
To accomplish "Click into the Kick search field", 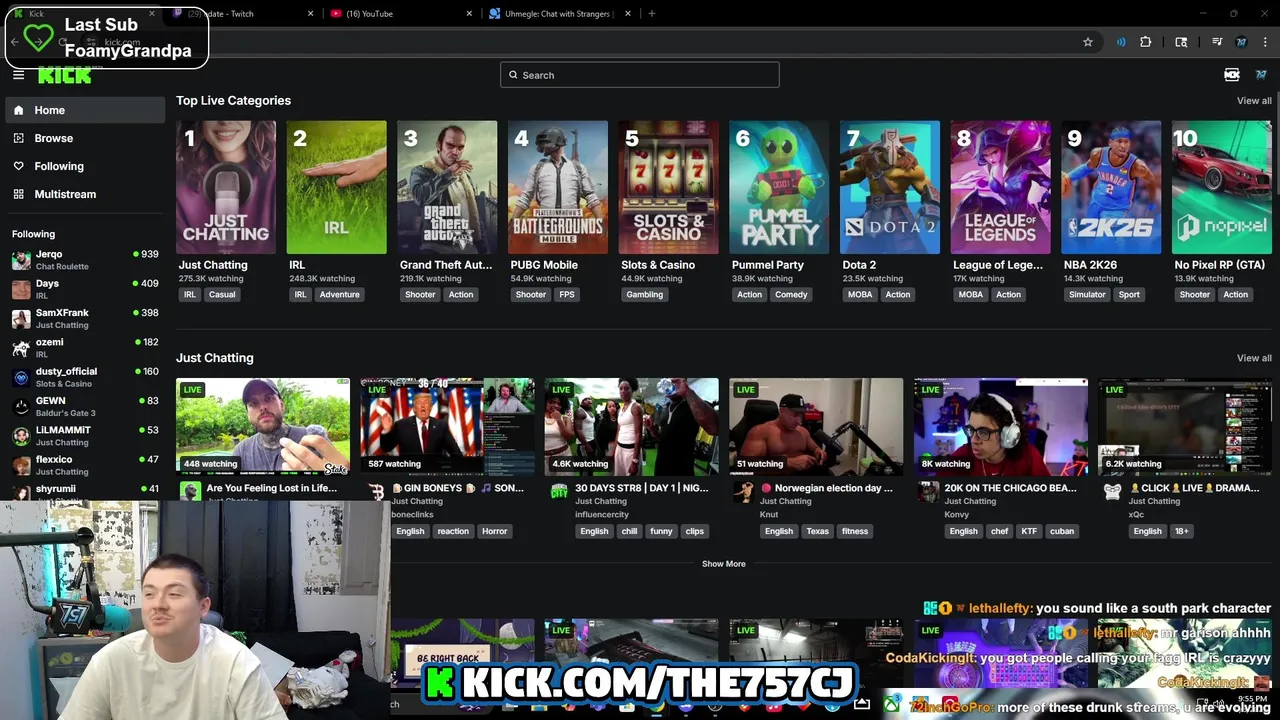I will tap(640, 75).
